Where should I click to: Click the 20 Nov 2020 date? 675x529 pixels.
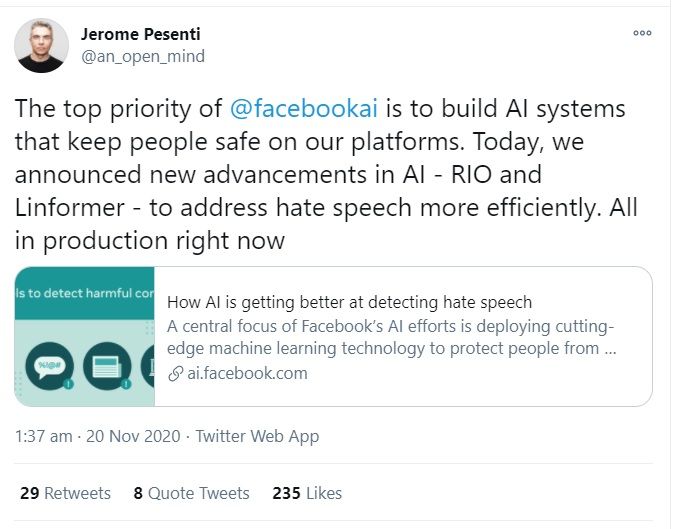(x=133, y=436)
